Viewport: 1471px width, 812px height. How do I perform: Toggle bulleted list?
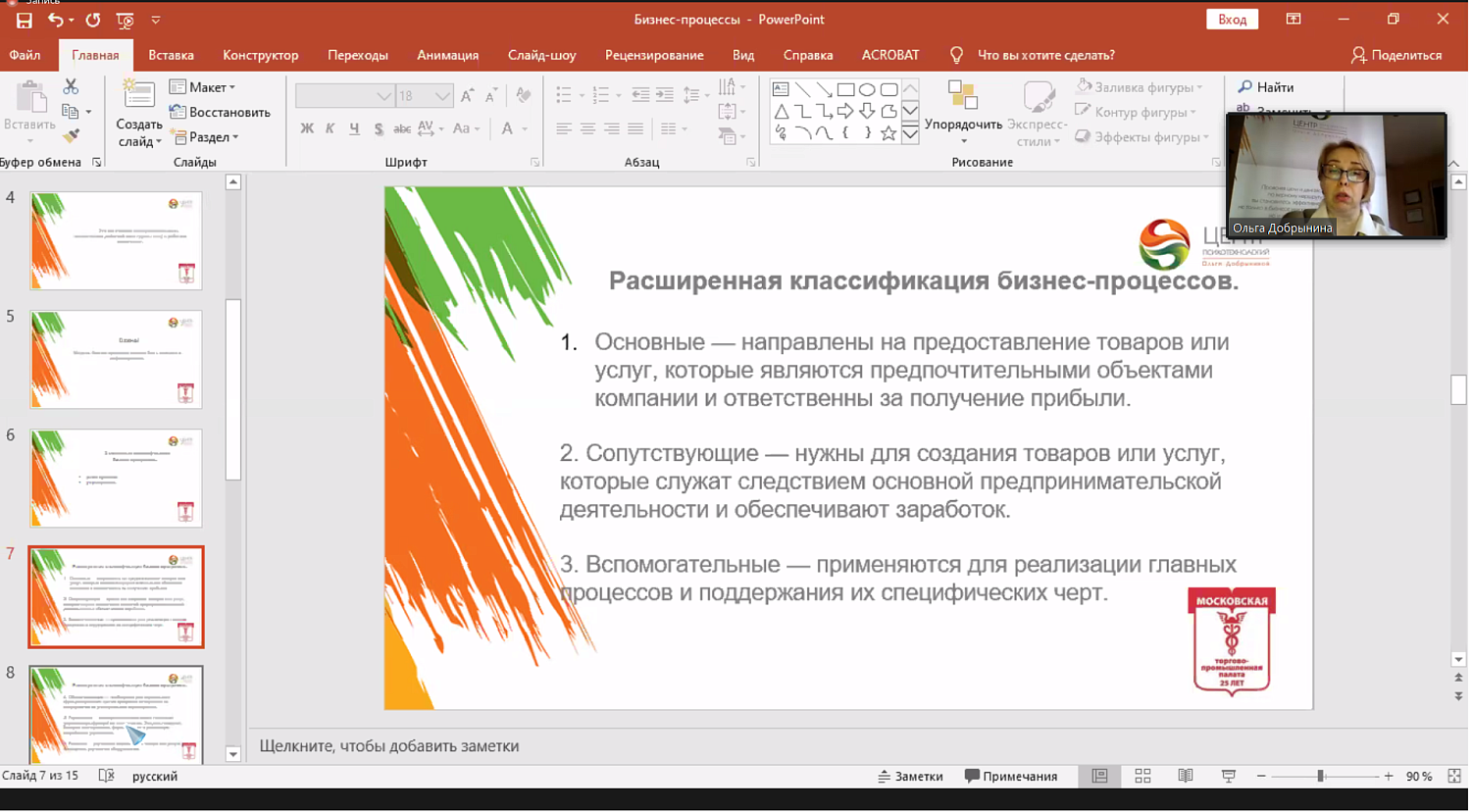tap(564, 95)
